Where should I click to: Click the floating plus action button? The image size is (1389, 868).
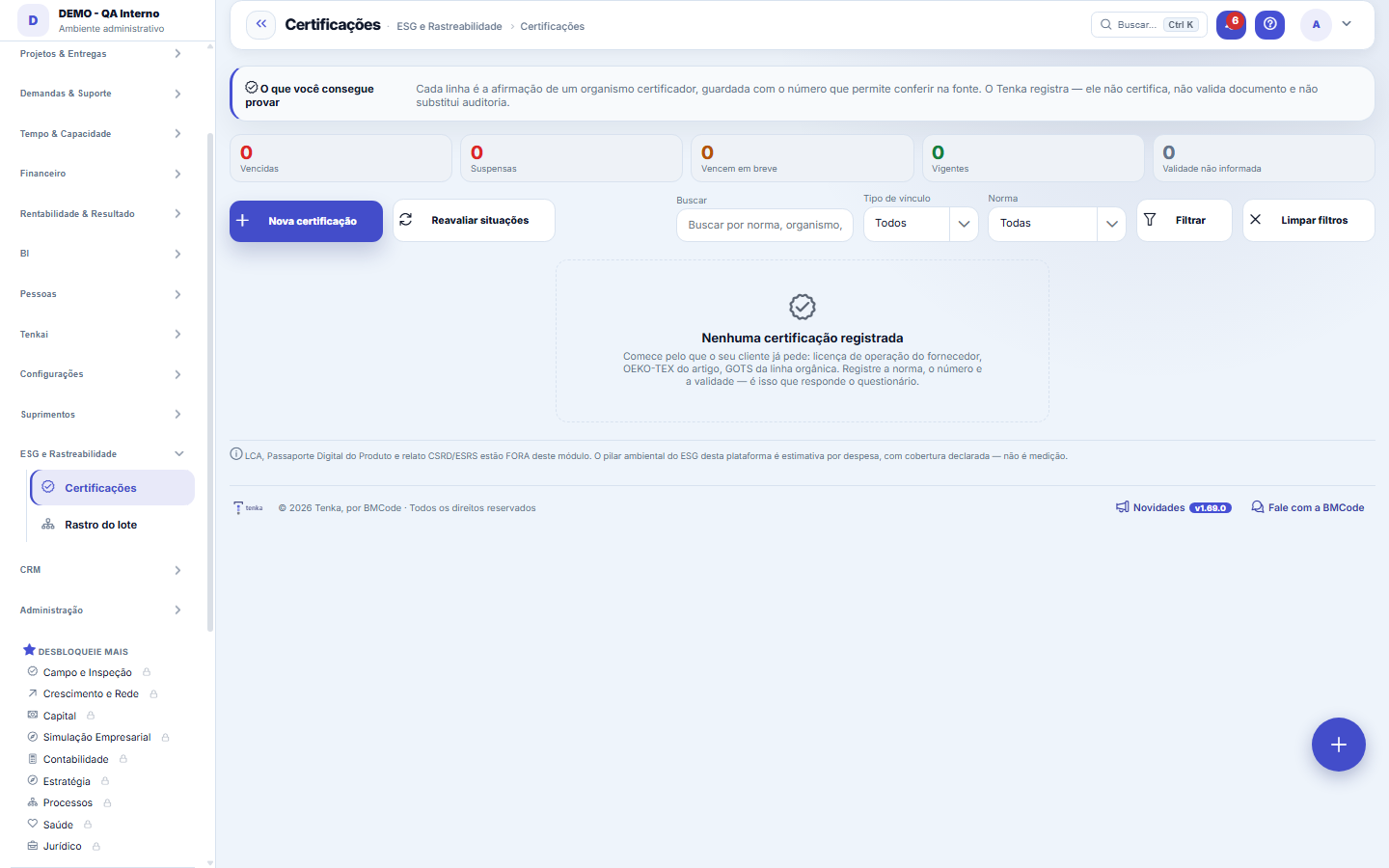click(x=1339, y=745)
